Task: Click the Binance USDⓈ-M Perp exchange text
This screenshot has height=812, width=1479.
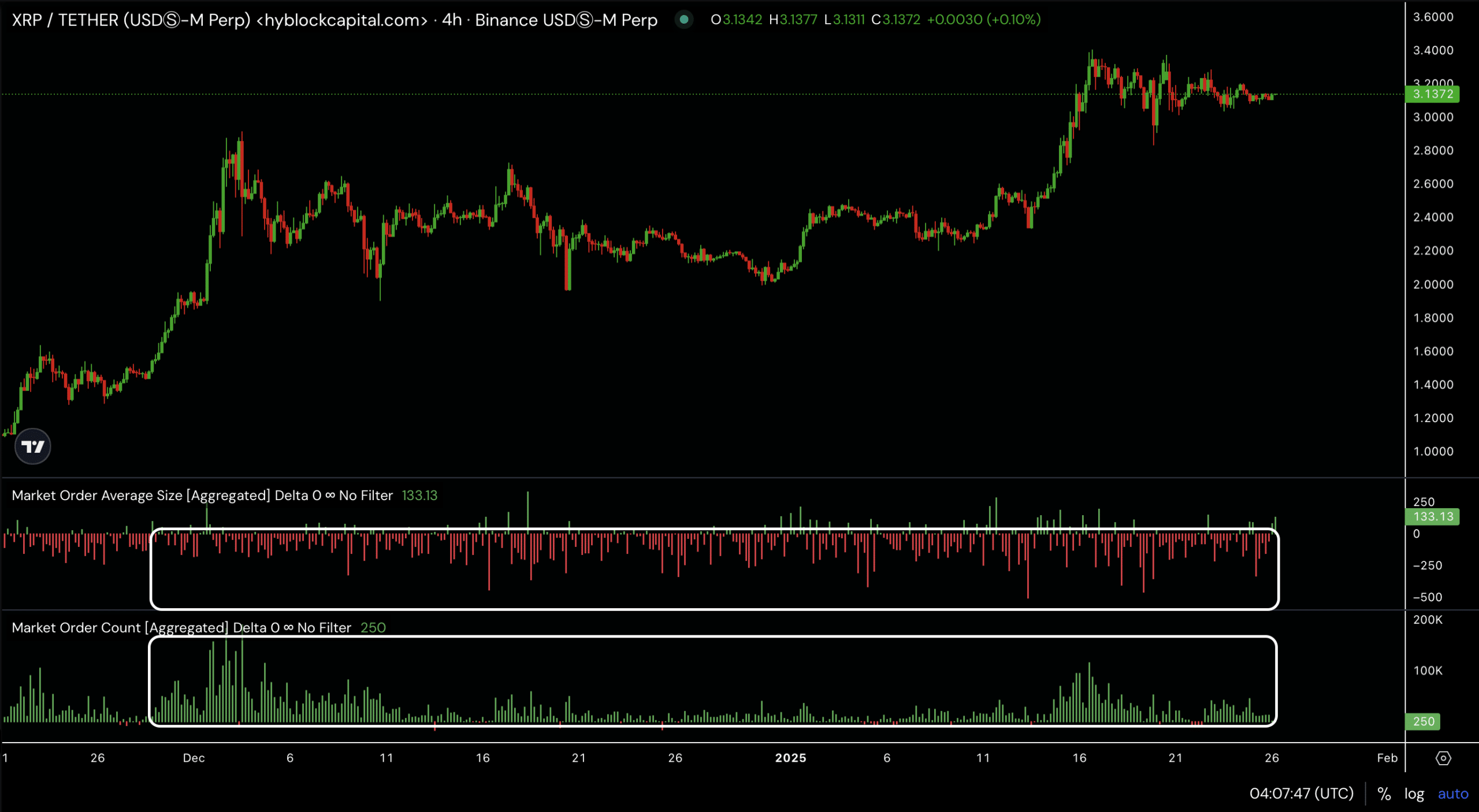Action: click(566, 20)
